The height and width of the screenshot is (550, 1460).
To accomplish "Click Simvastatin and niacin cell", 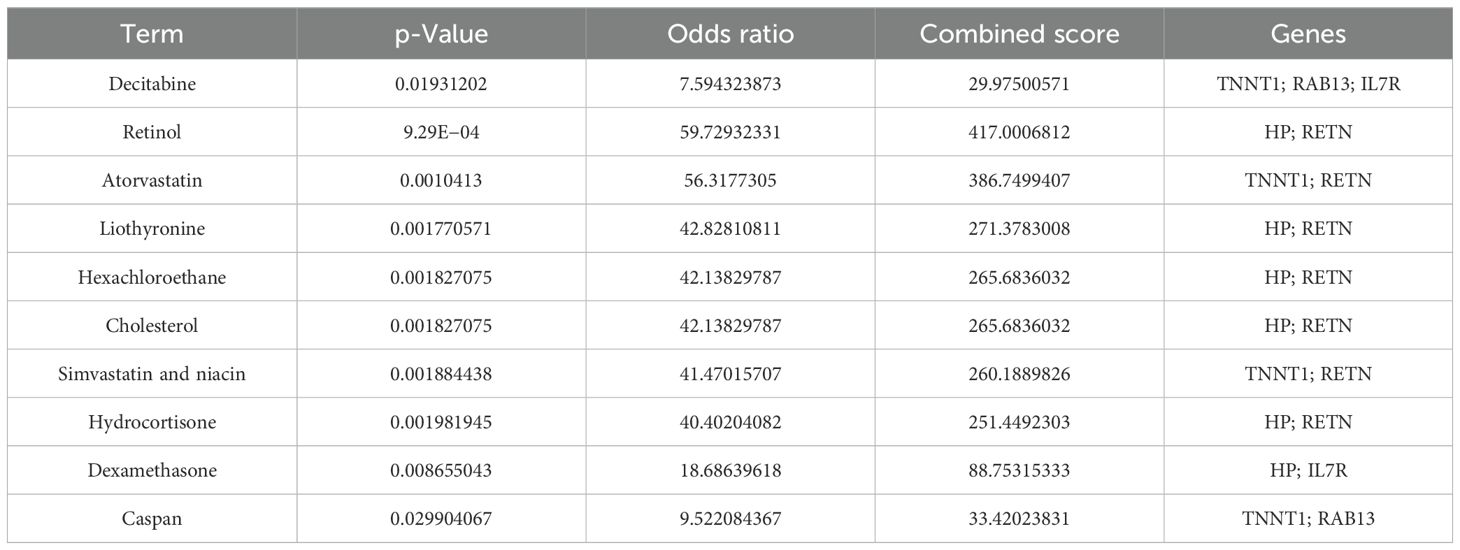I will click(x=152, y=374).
